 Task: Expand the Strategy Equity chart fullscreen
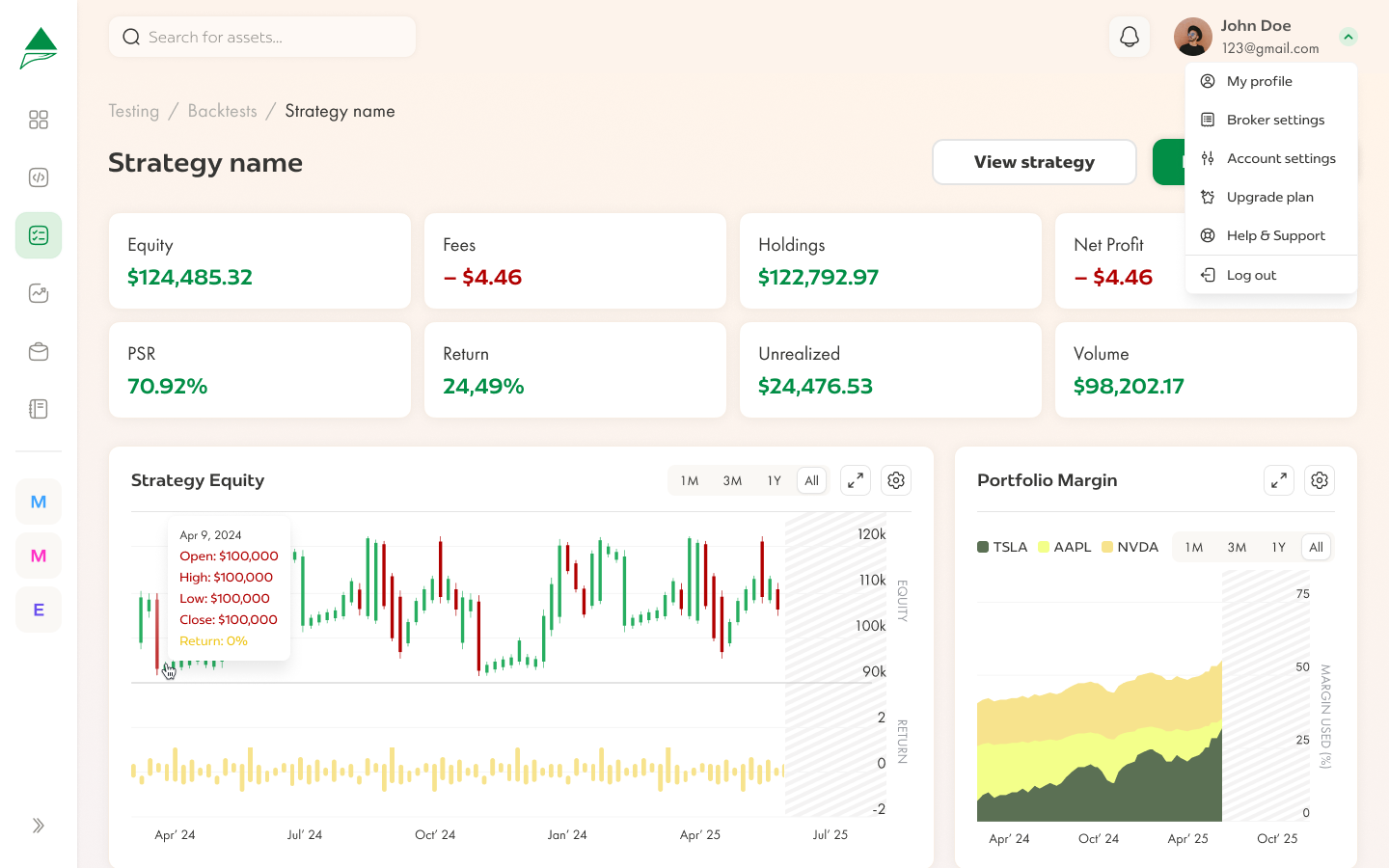(x=856, y=480)
